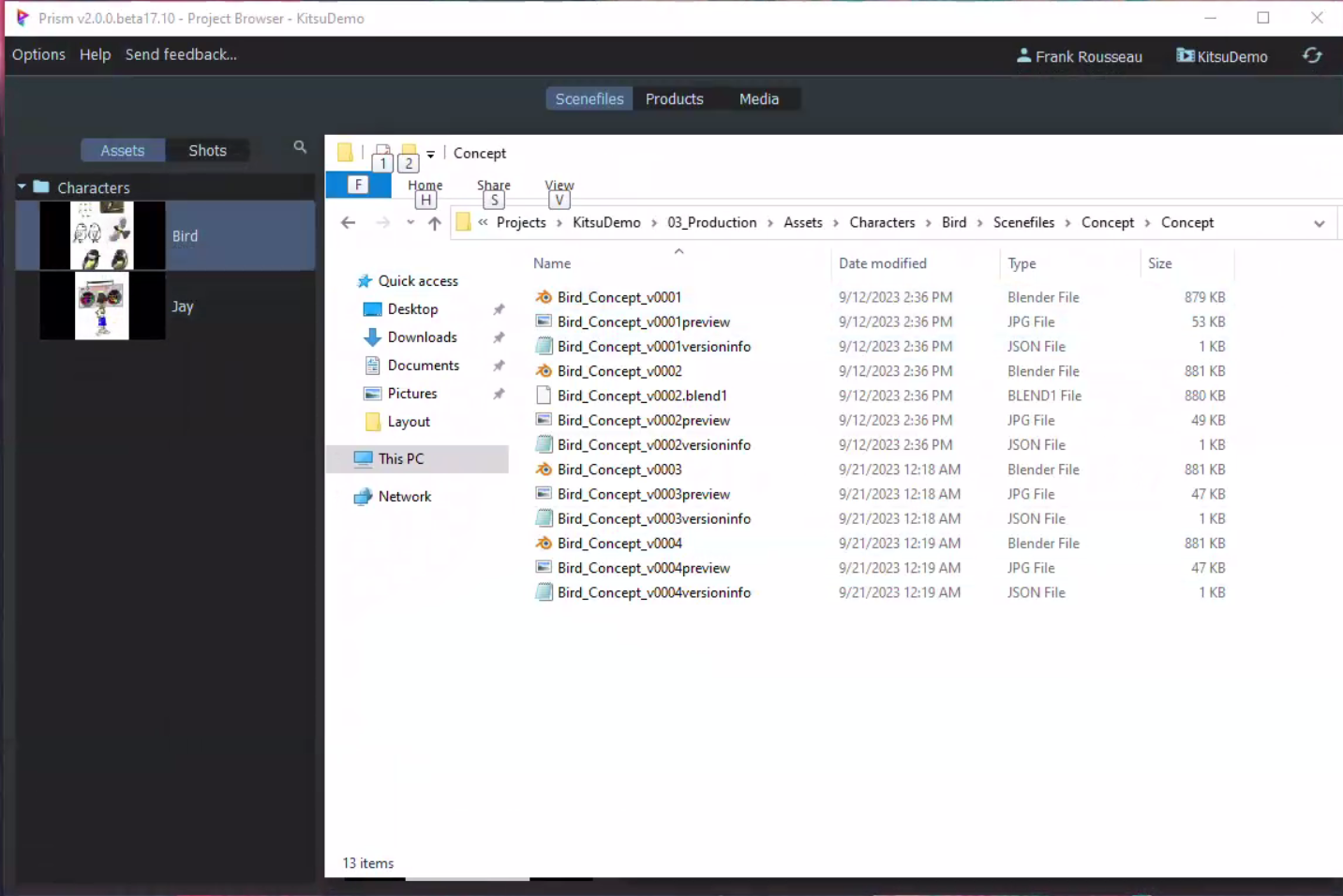Click the JSON icon of Bird_Concept_v0001versioninfo
The height and width of the screenshot is (896, 1343).
[544, 346]
